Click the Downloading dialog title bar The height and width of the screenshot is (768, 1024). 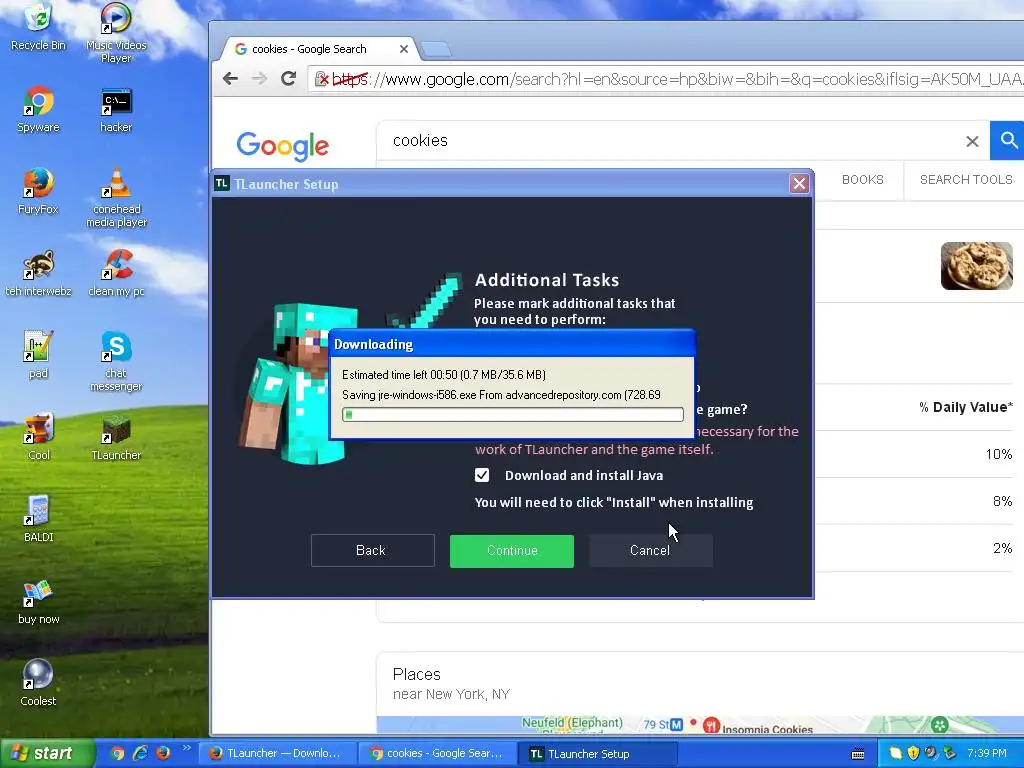coord(513,344)
